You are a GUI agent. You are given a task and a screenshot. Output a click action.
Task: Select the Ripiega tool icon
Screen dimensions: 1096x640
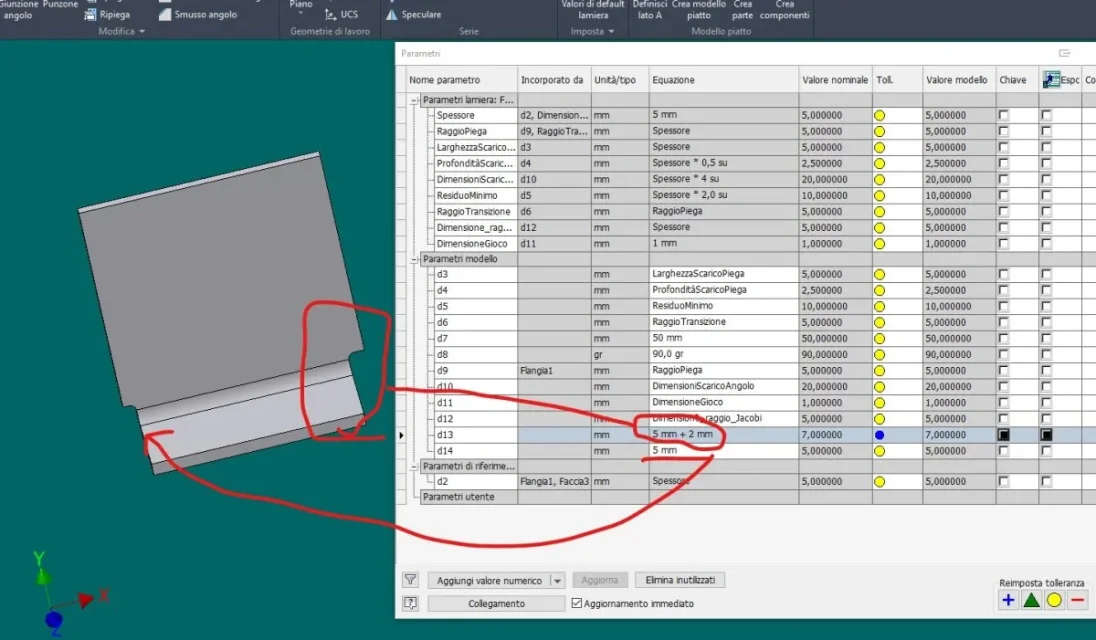coord(89,14)
